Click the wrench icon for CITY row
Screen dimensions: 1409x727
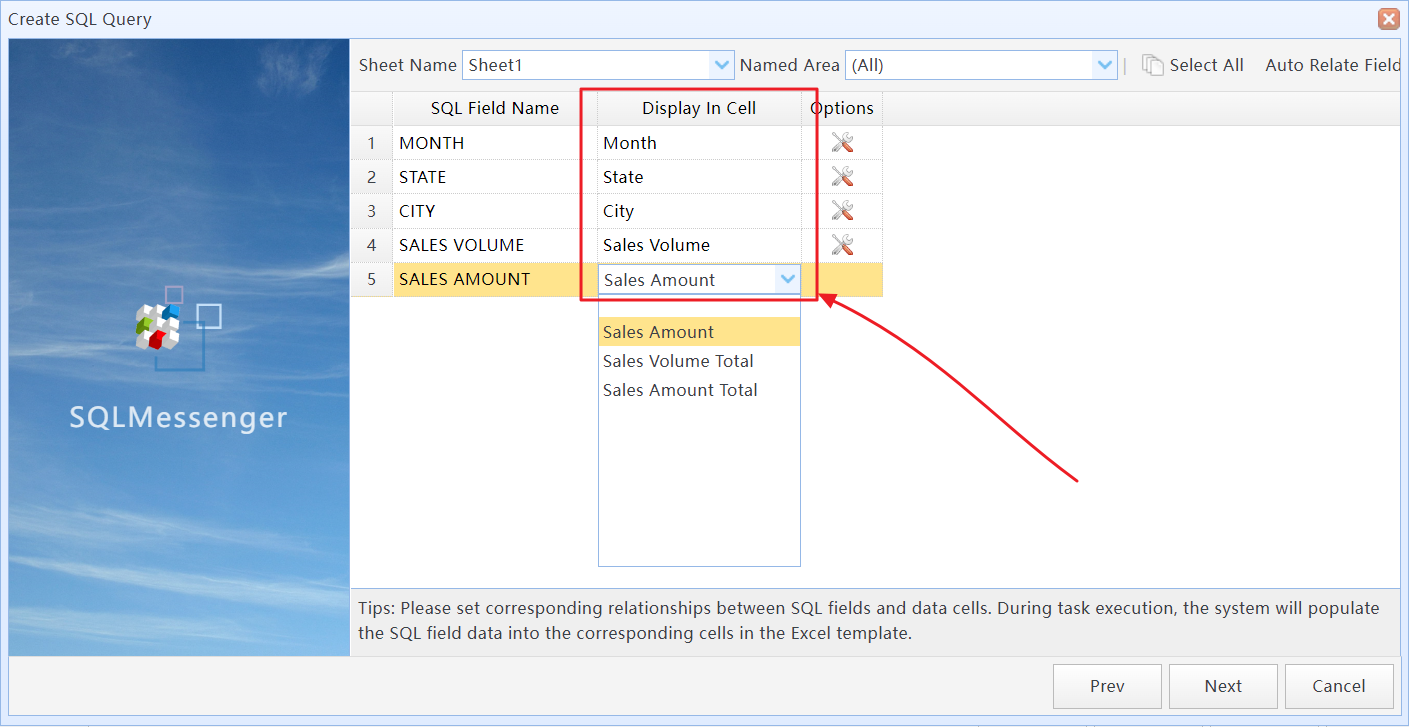coord(842,211)
